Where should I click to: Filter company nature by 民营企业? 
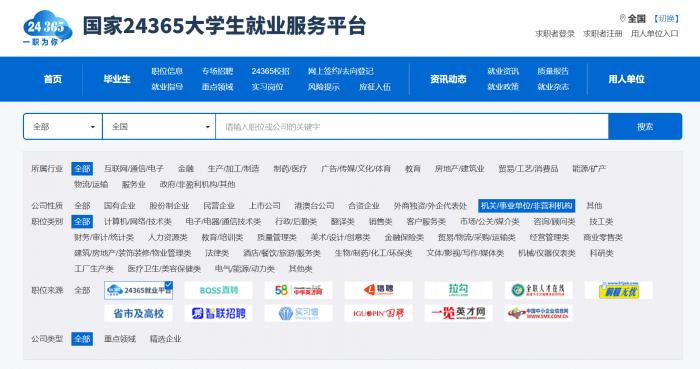click(x=219, y=206)
